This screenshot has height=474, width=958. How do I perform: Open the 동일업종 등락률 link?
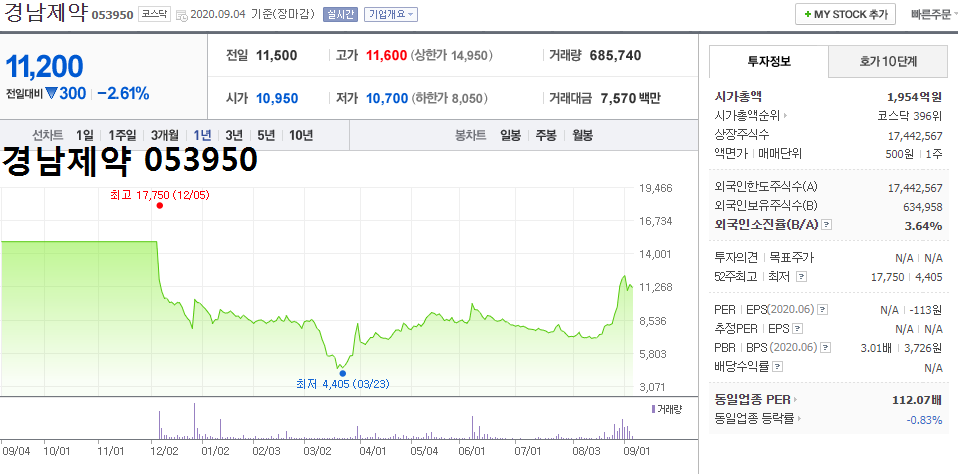tap(754, 419)
